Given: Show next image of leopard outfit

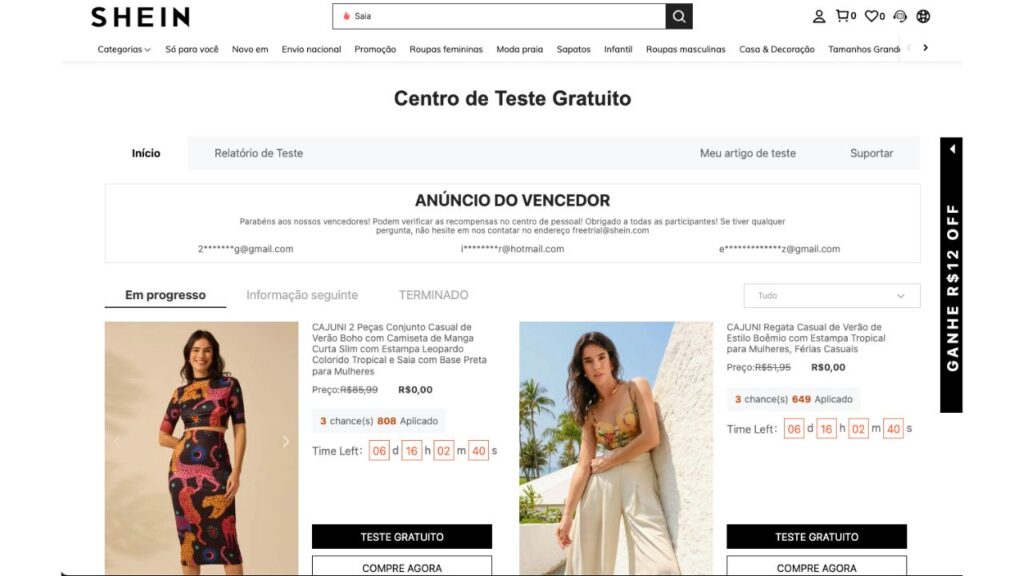Looking at the screenshot, I should [285, 442].
